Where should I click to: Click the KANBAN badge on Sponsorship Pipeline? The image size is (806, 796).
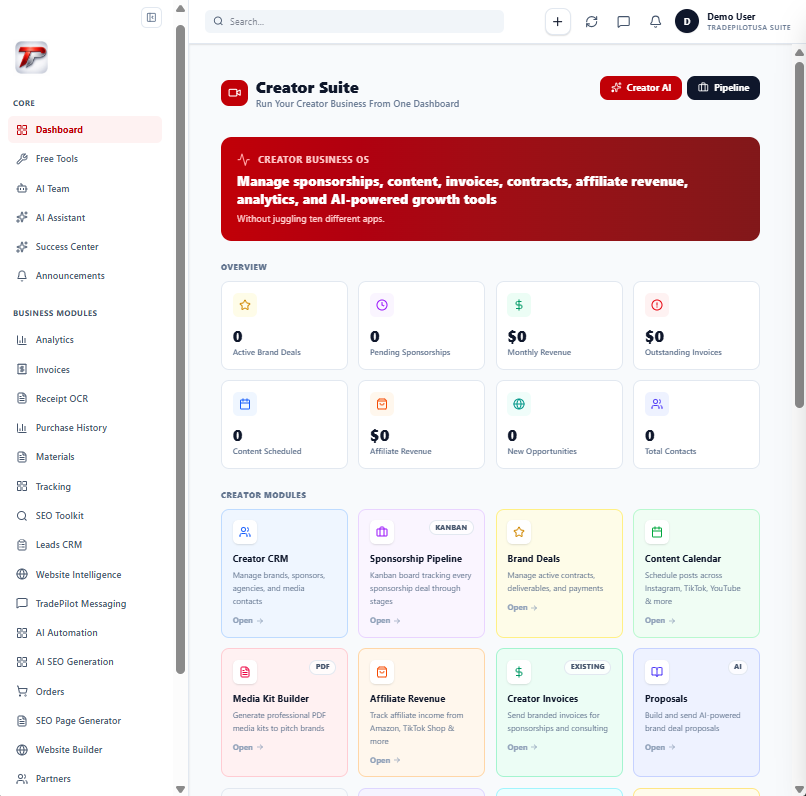(x=451, y=528)
